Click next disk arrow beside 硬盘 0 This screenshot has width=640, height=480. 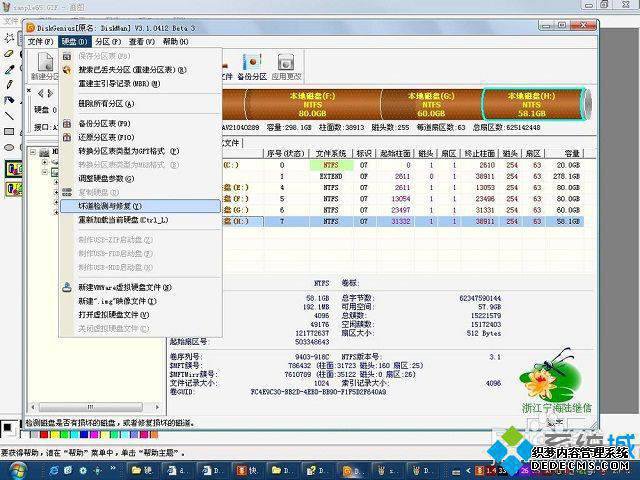(51, 93)
